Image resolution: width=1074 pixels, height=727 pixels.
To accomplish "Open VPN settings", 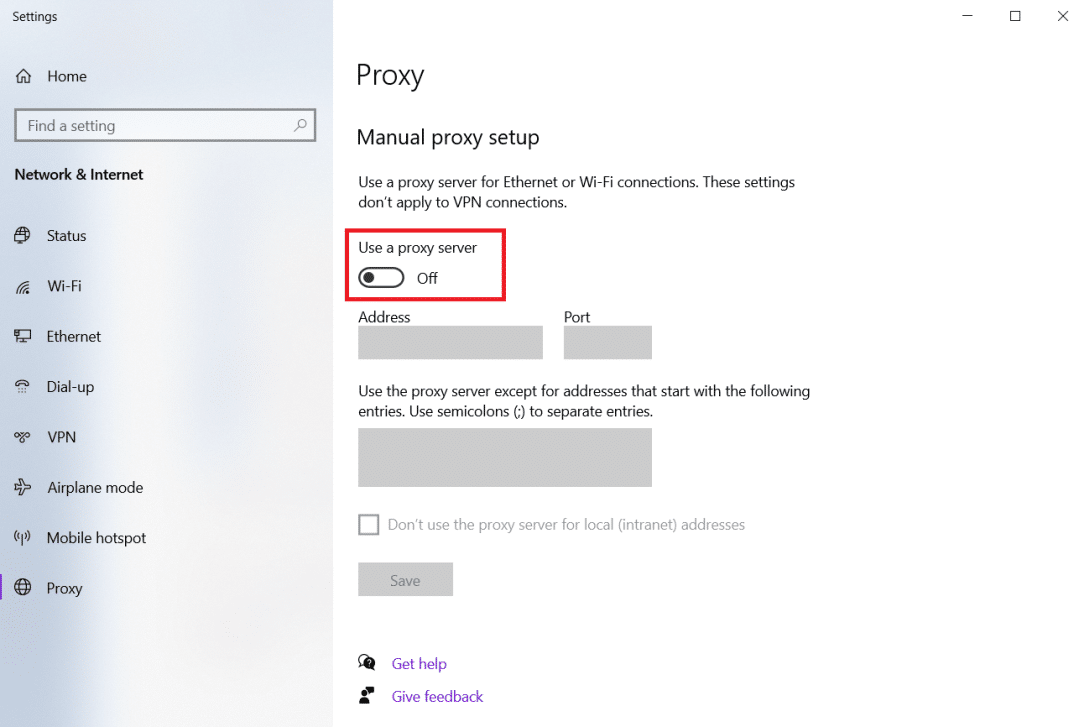I will (x=62, y=437).
